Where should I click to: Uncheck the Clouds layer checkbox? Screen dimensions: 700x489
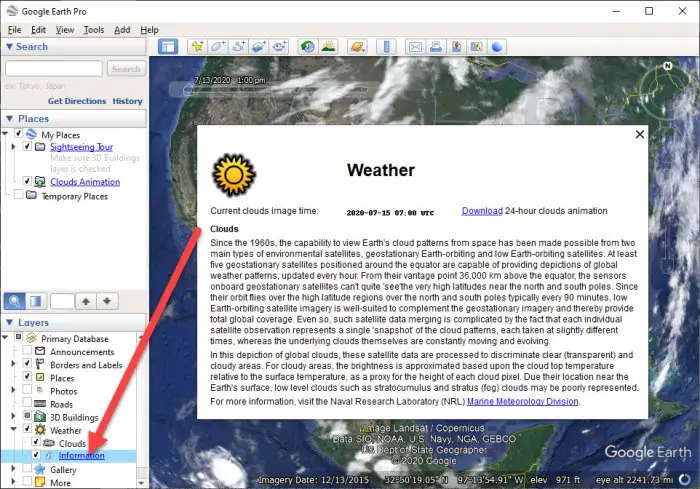[x=36, y=442]
